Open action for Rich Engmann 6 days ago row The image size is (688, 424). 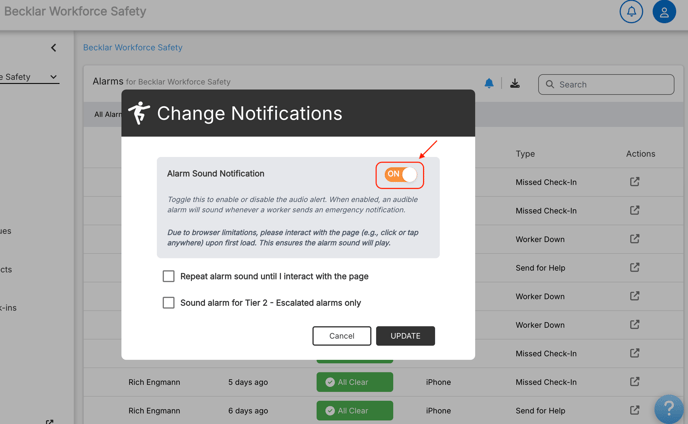634,410
